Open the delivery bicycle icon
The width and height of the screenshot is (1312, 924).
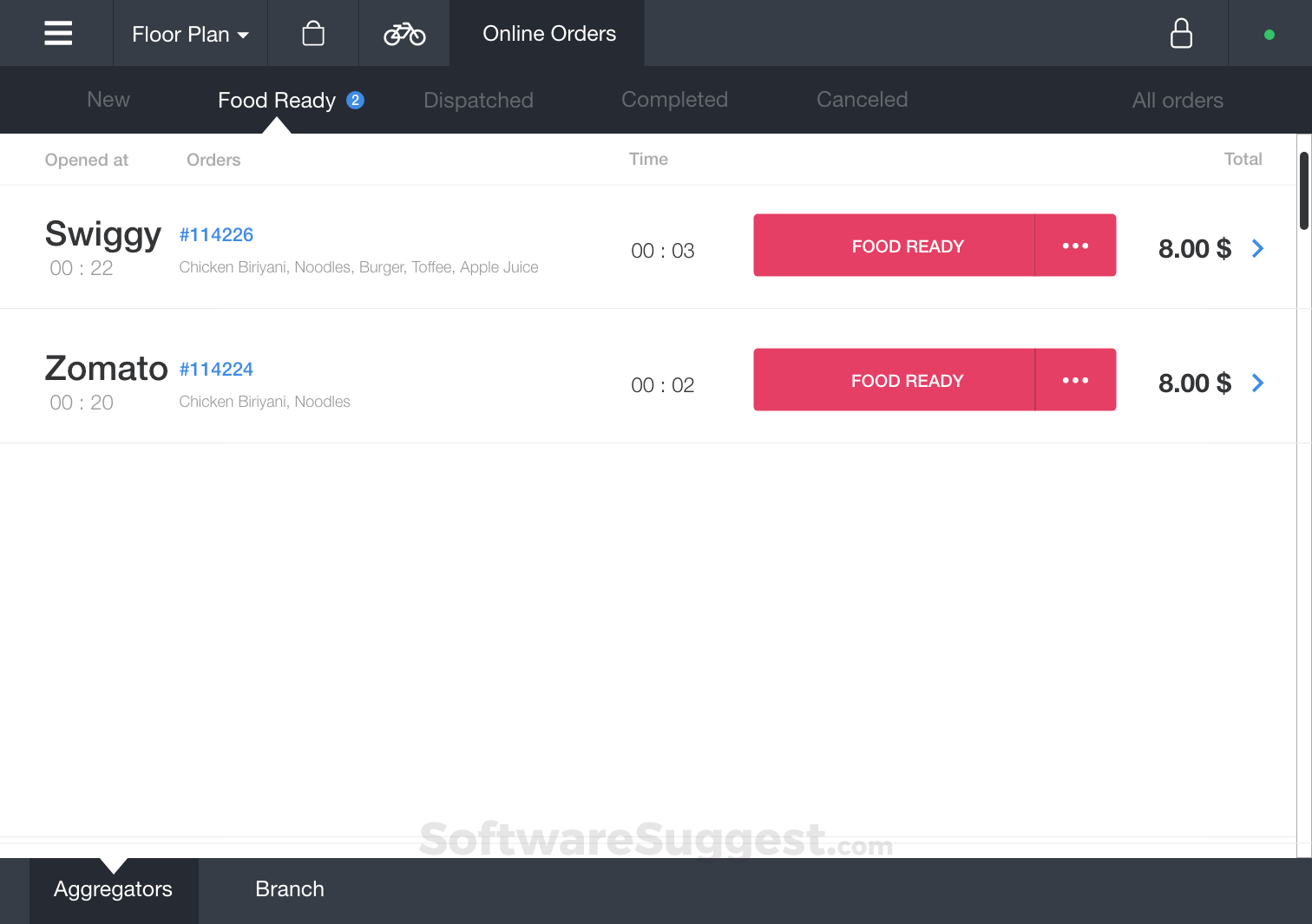click(x=404, y=34)
